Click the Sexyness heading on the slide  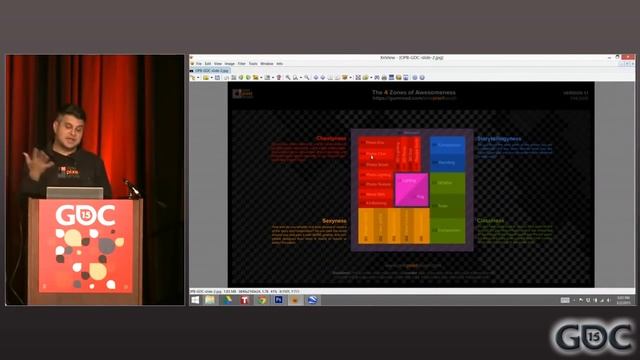click(334, 221)
